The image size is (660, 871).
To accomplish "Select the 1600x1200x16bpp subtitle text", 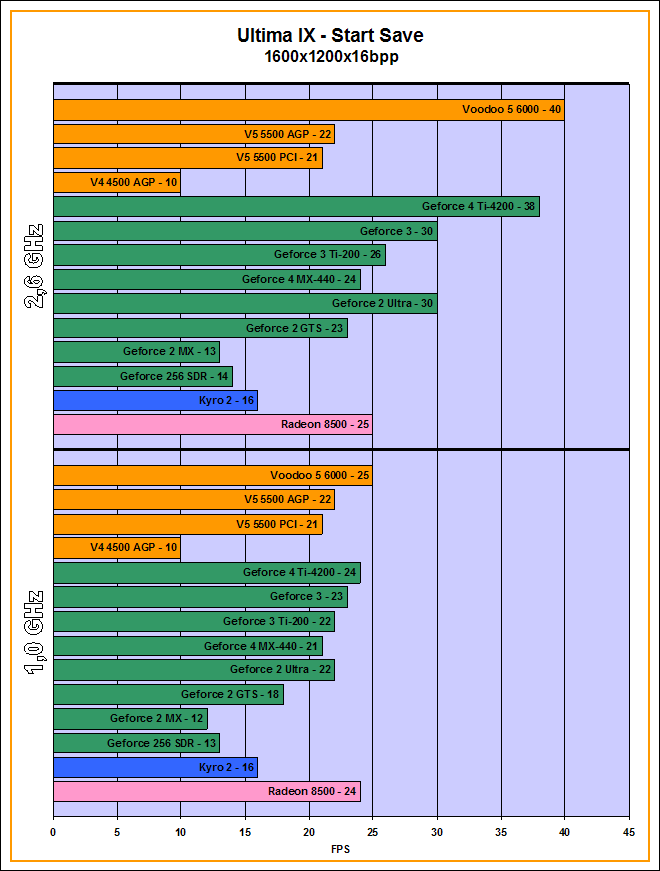I will (330, 58).
